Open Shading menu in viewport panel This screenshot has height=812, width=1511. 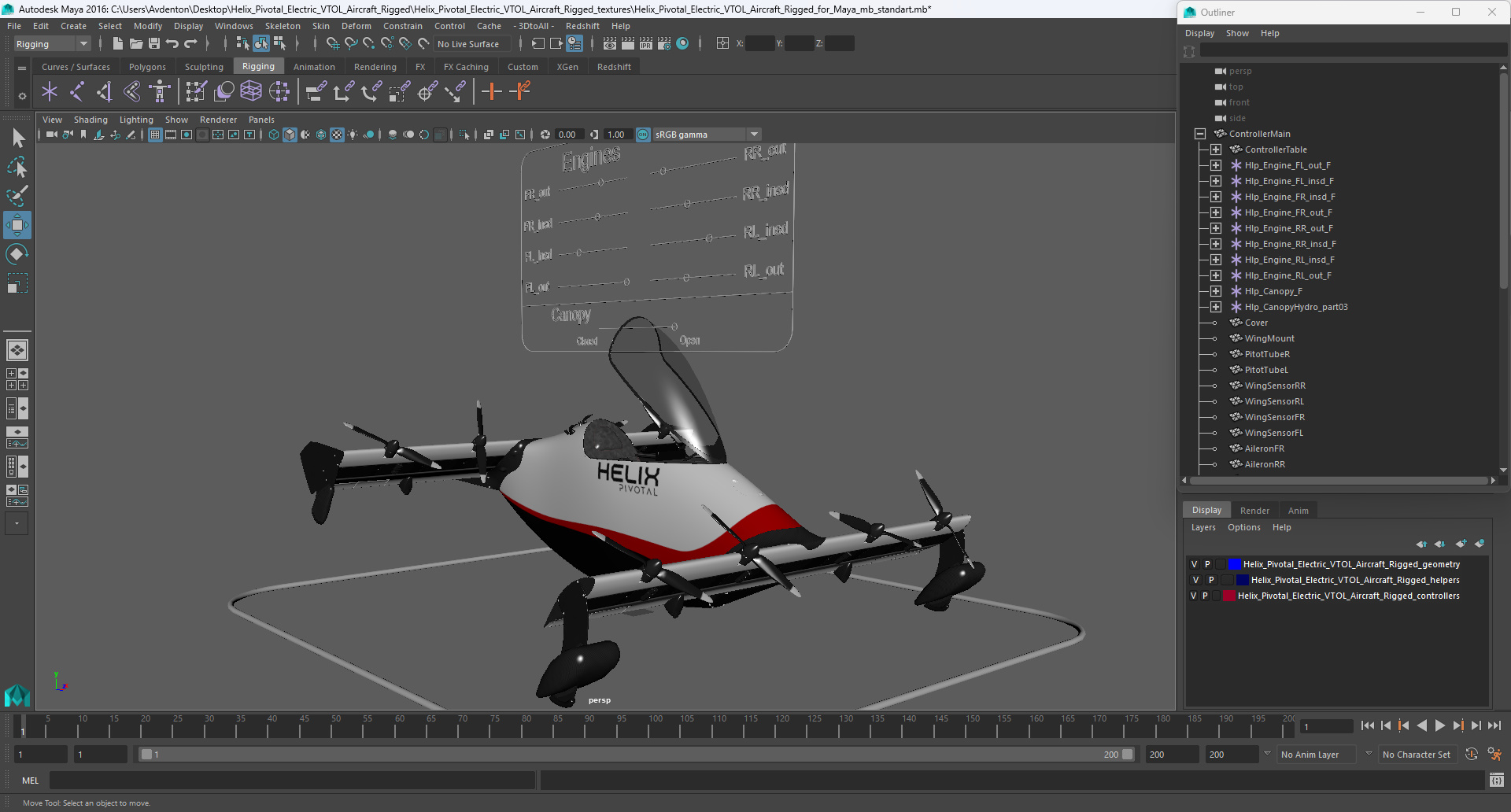91,120
